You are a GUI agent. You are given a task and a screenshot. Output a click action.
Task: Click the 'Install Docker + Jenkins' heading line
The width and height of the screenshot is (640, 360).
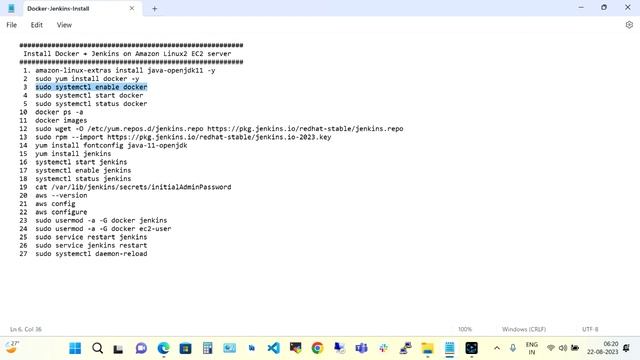tap(127, 53)
